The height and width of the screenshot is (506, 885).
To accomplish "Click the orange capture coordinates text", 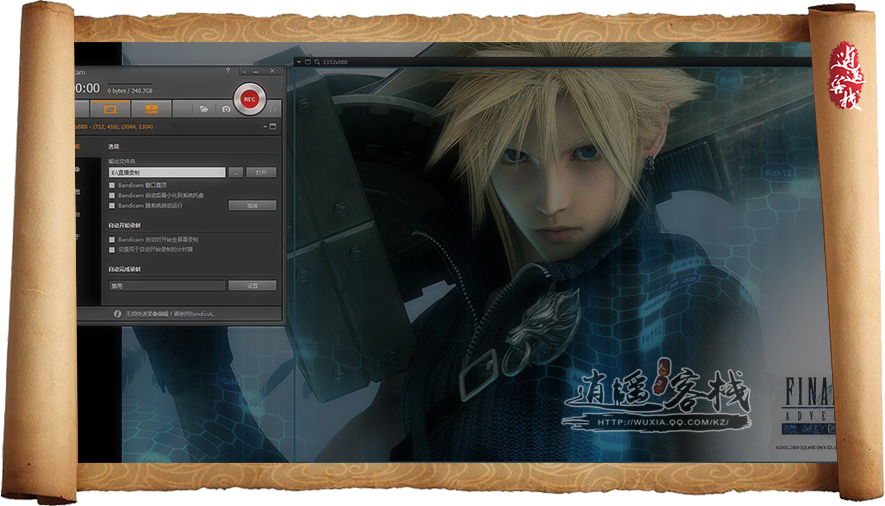I will click(x=113, y=127).
